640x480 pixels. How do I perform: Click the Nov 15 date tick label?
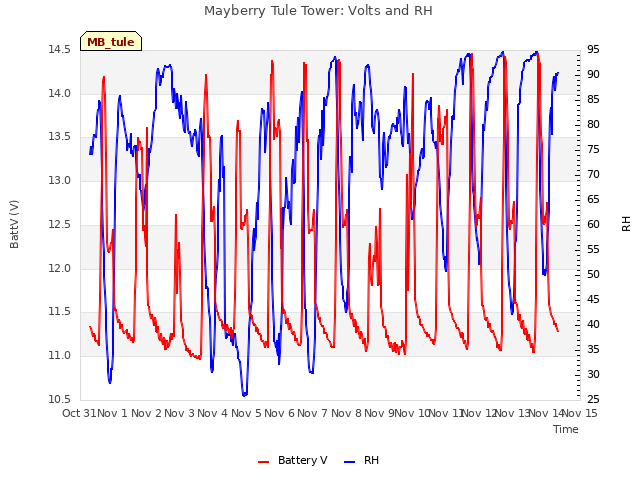pyautogui.click(x=580, y=413)
